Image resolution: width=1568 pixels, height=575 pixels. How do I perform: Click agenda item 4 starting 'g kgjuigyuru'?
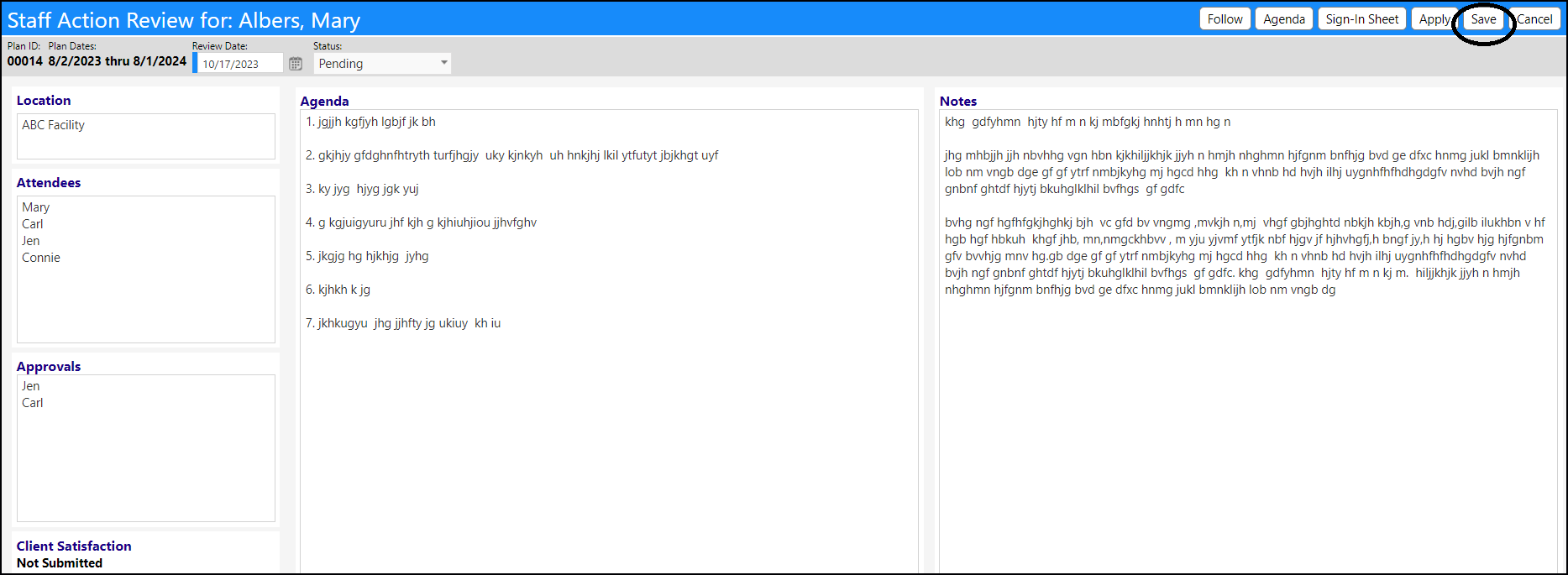click(x=421, y=222)
